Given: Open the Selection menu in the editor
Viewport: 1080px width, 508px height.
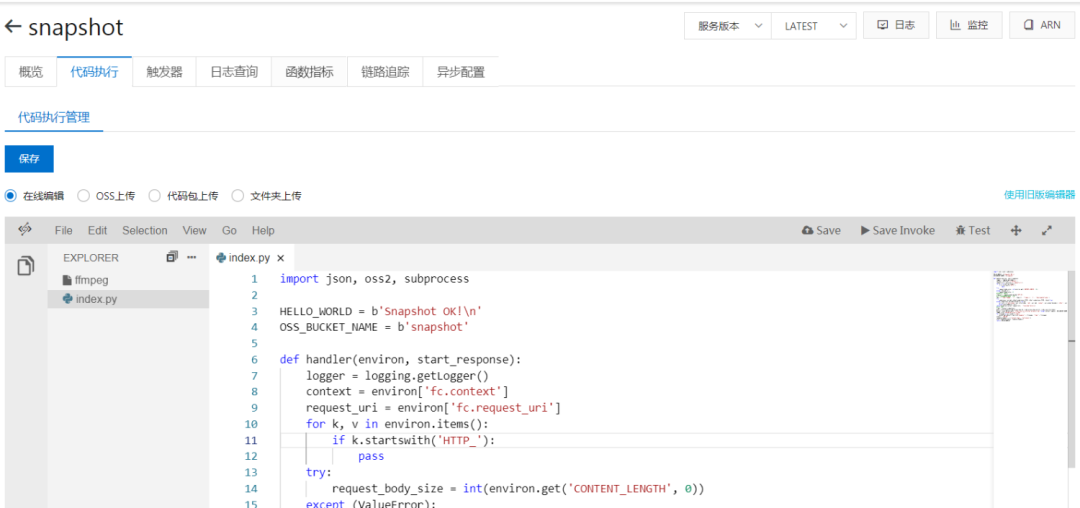Looking at the screenshot, I should coord(145,230).
